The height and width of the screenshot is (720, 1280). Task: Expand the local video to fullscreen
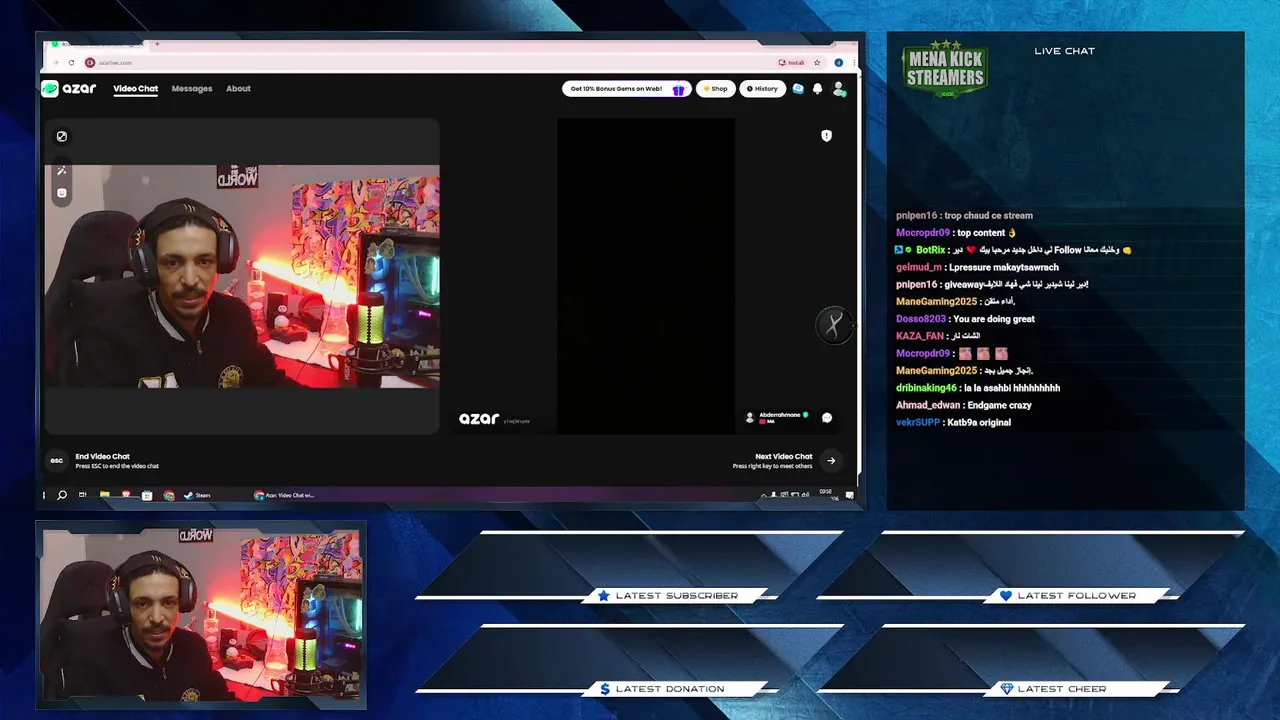pos(61,136)
